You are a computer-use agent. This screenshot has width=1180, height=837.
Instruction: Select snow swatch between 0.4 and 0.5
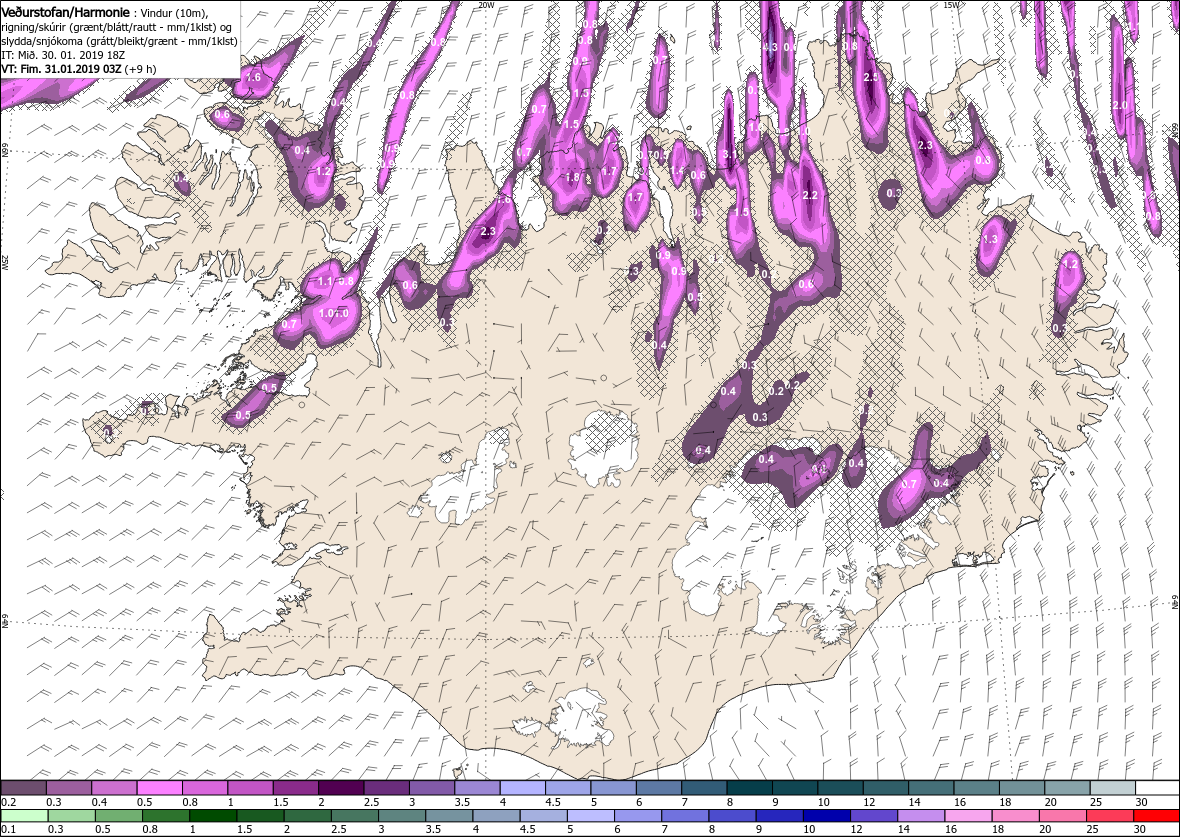coord(114,788)
